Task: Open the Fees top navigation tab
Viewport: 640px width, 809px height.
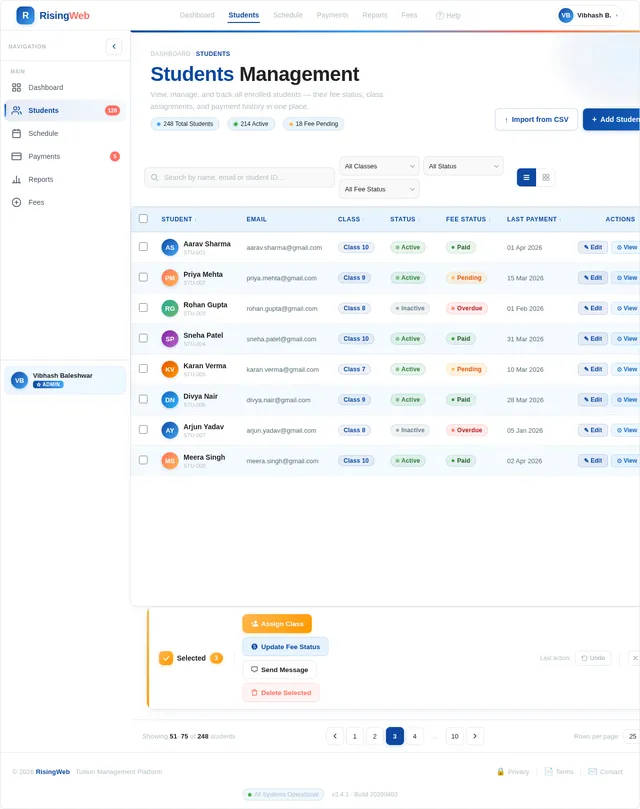Action: [x=409, y=16]
